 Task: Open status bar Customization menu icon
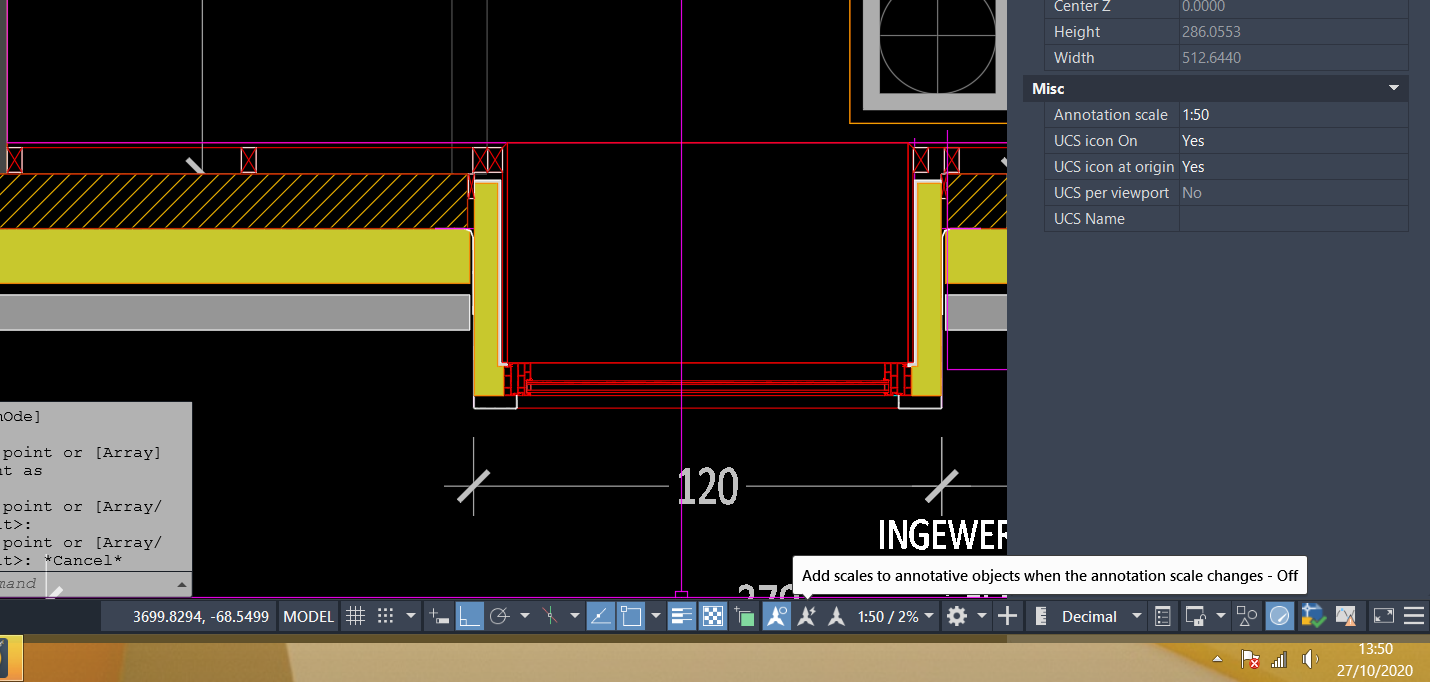(x=1414, y=616)
